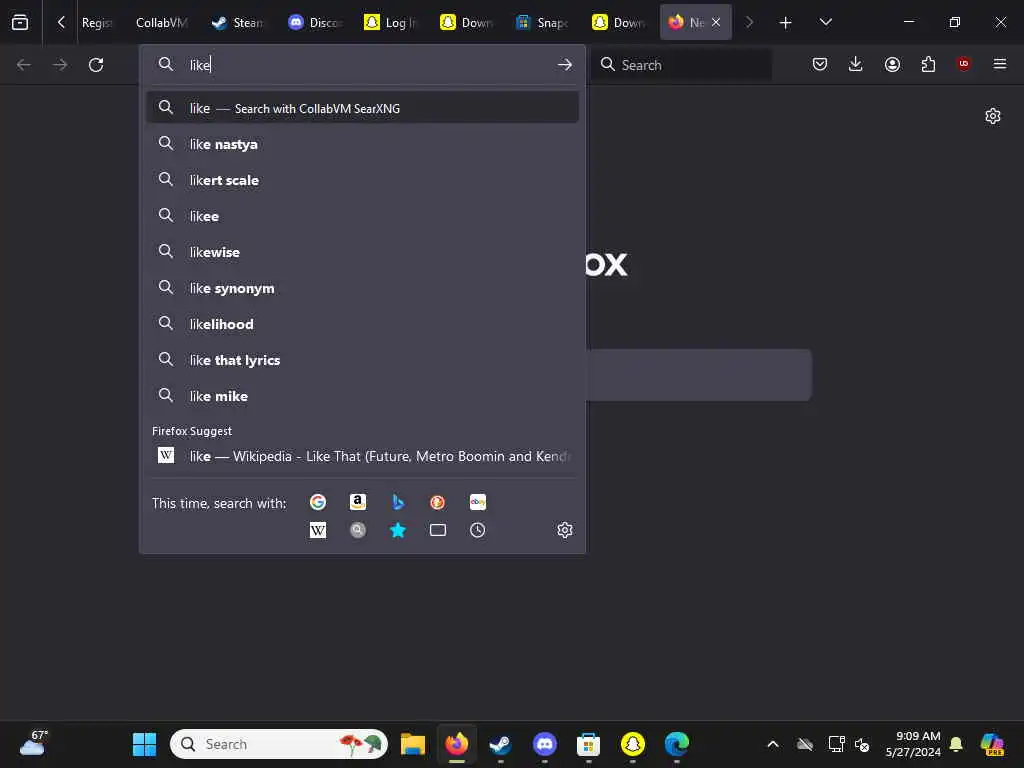Open File Explorer from taskbar
This screenshot has height=768, width=1024.
(413, 744)
